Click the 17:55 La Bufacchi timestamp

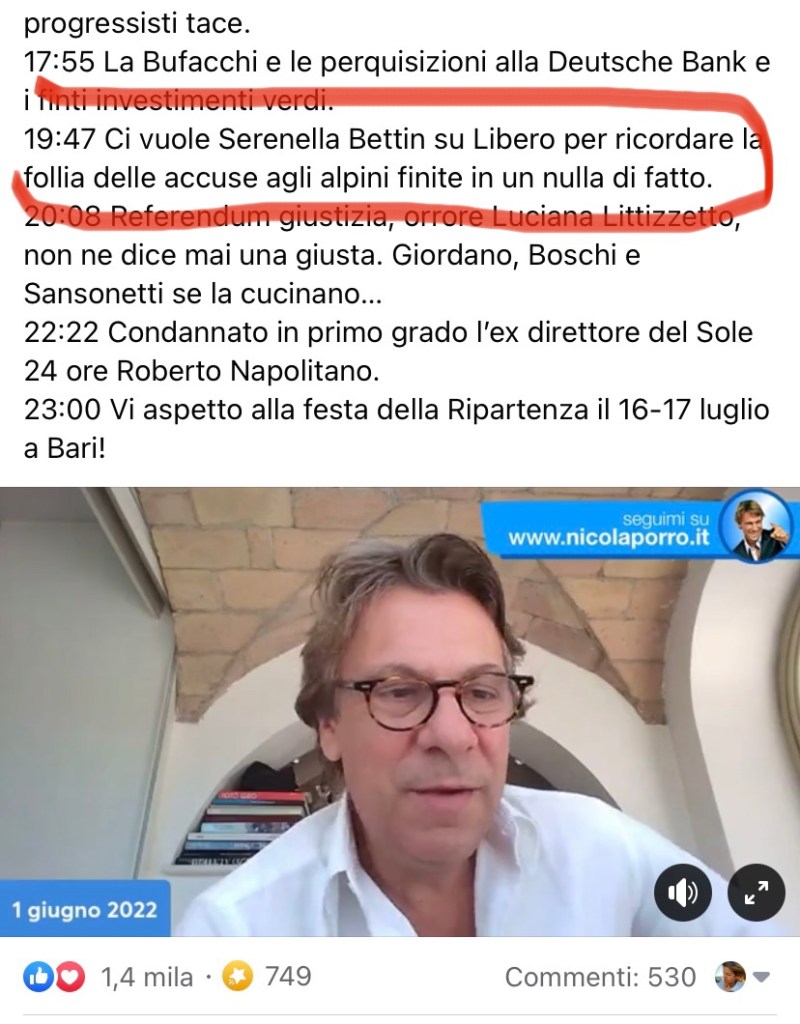(x=60, y=62)
